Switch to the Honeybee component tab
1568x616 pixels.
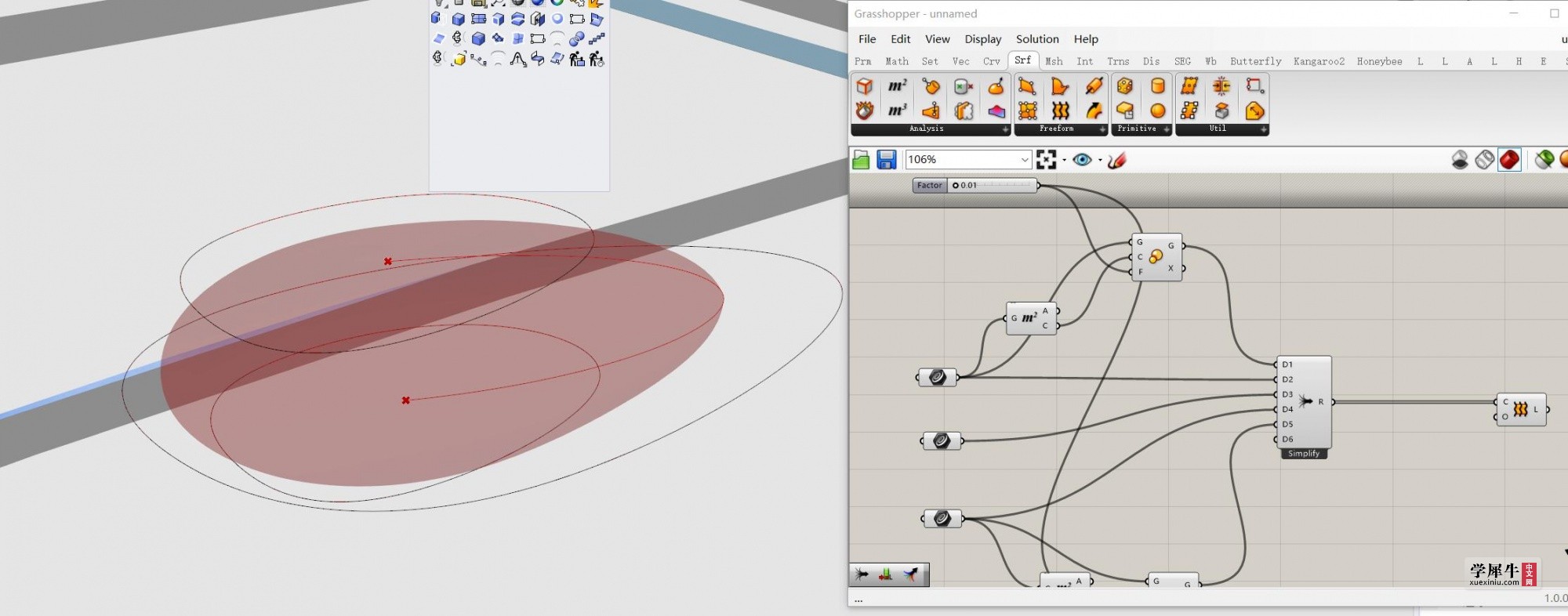click(1379, 61)
